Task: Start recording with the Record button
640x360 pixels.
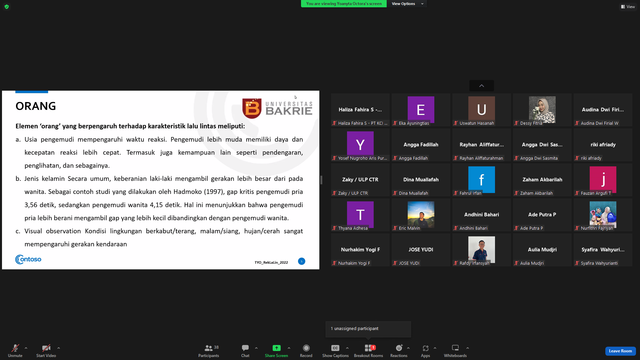Action: 306,350
